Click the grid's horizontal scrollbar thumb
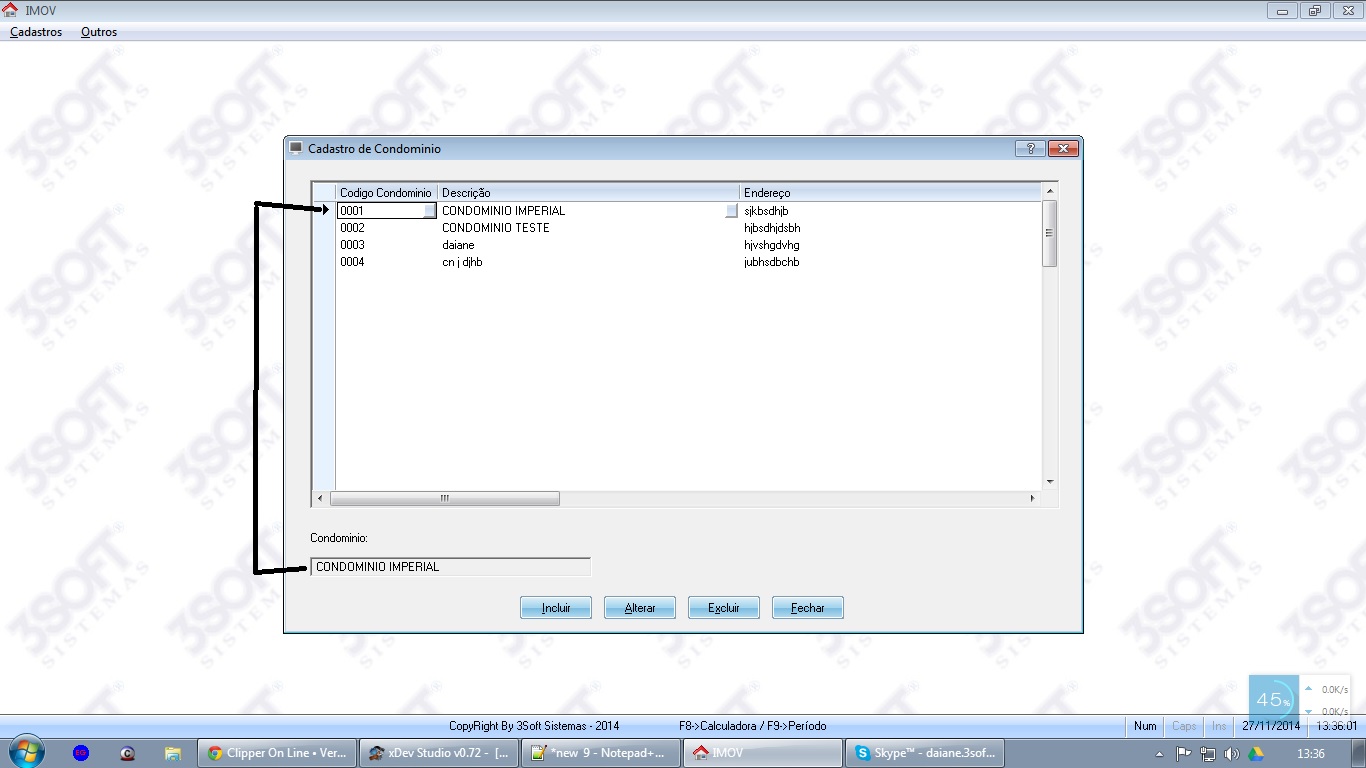This screenshot has width=1366, height=768. point(444,498)
